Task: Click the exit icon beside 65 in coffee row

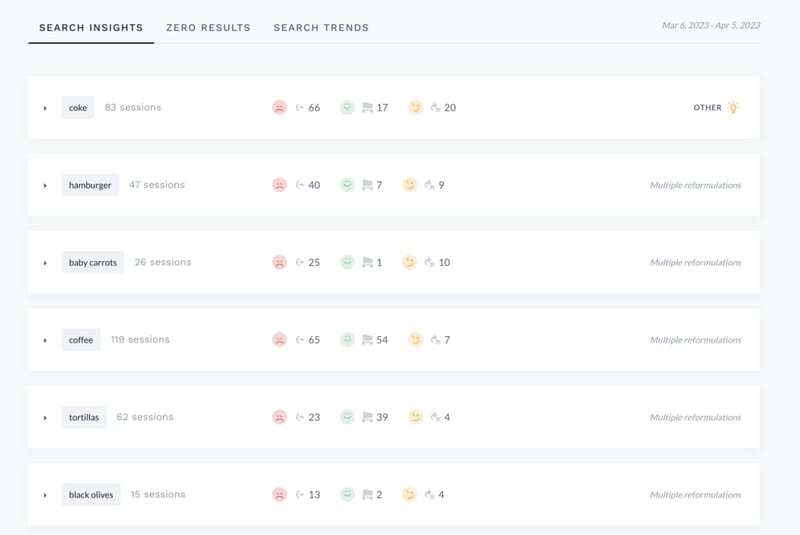Action: [300, 340]
